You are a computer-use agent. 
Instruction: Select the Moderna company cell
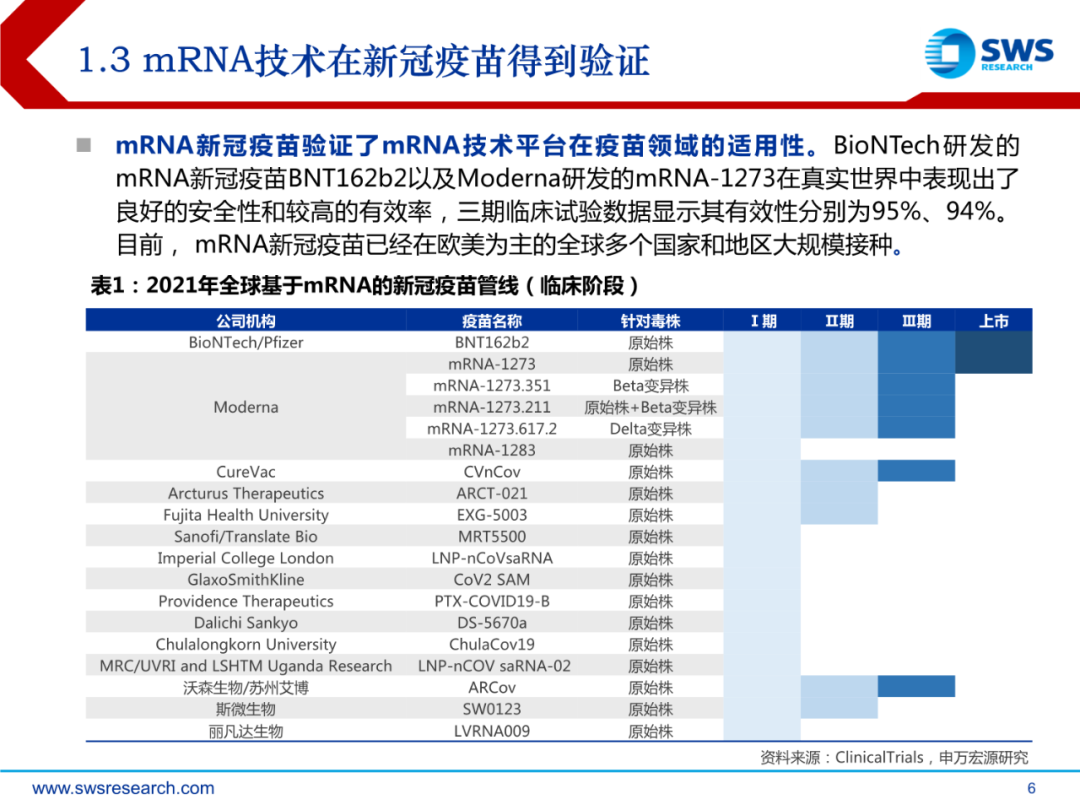coord(246,407)
